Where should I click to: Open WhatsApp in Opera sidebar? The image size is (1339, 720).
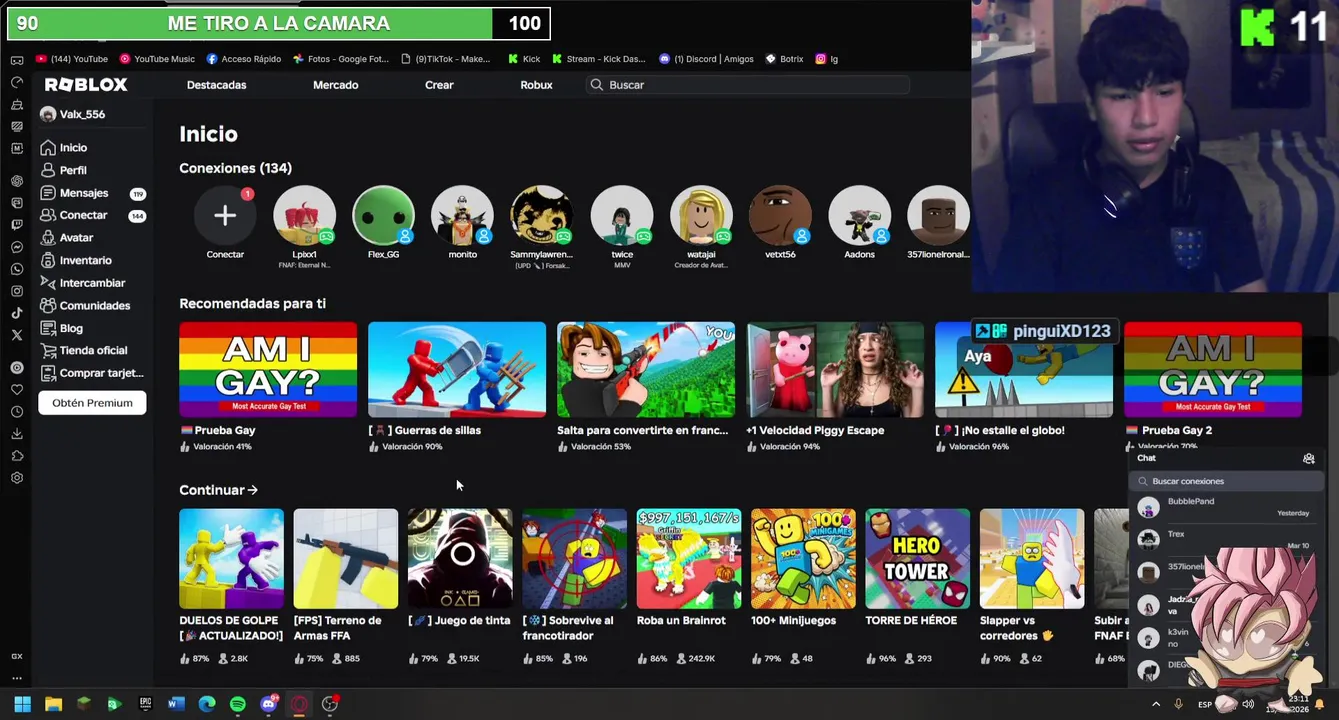[x=17, y=269]
